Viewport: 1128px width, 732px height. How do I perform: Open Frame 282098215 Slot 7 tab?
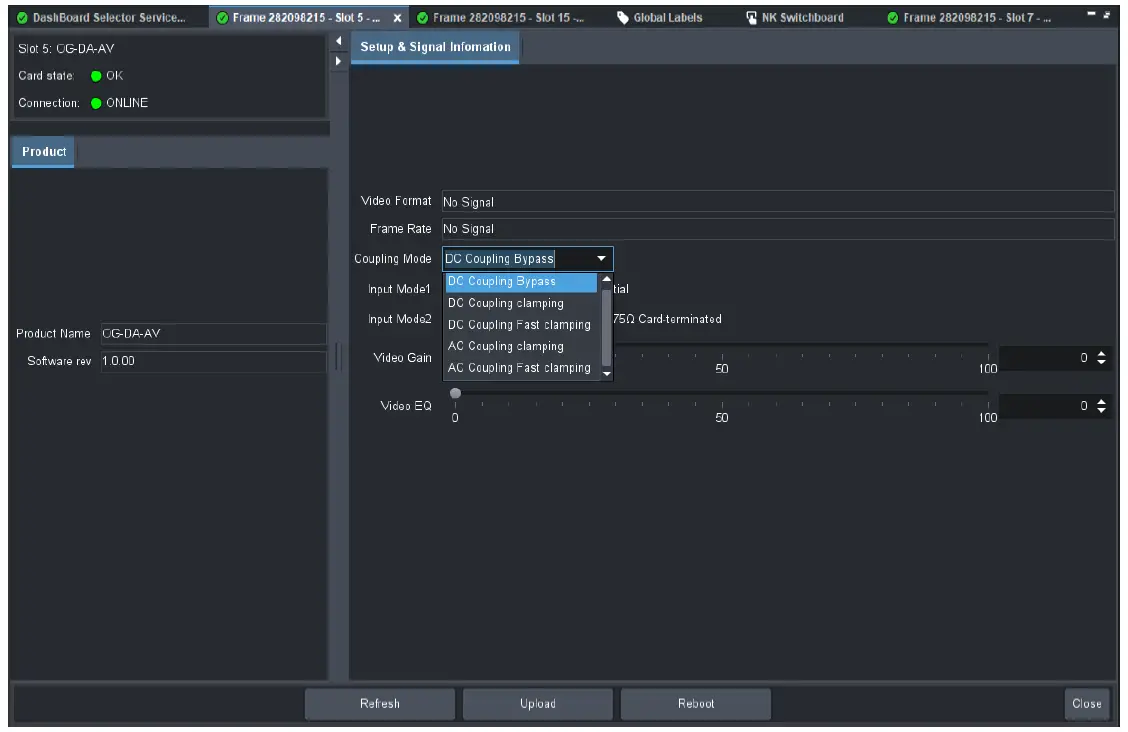pos(969,17)
